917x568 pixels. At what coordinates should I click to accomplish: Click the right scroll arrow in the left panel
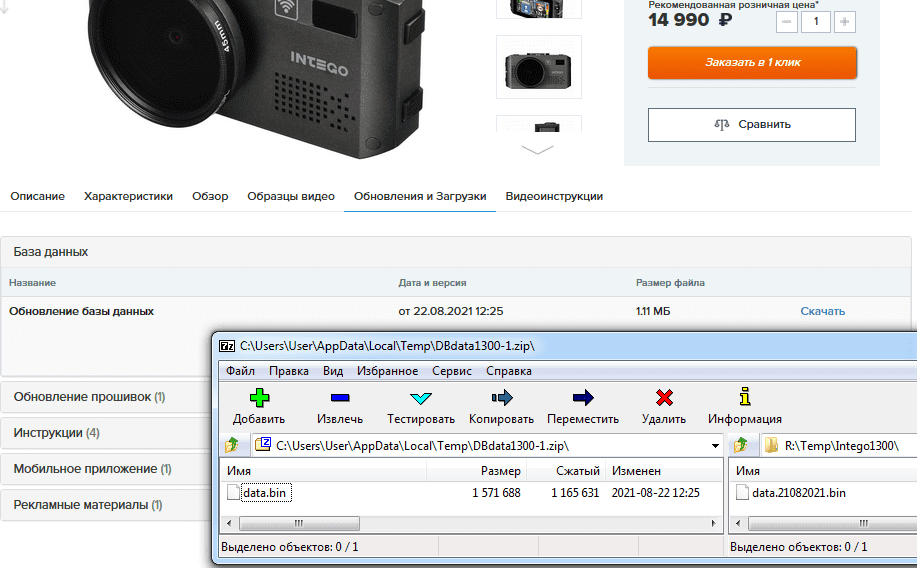coord(713,523)
